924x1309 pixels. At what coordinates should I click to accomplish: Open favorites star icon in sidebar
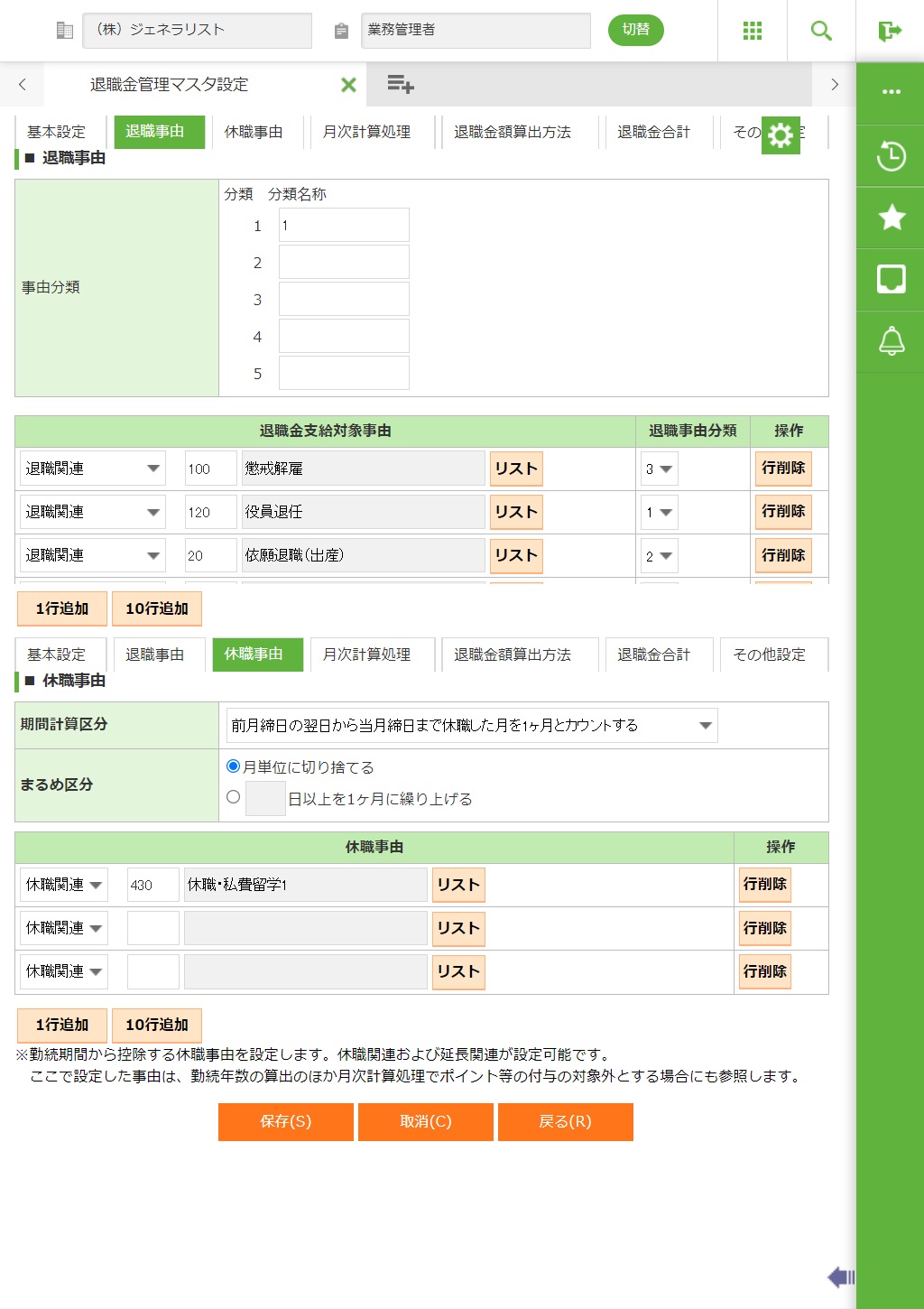coord(891,218)
